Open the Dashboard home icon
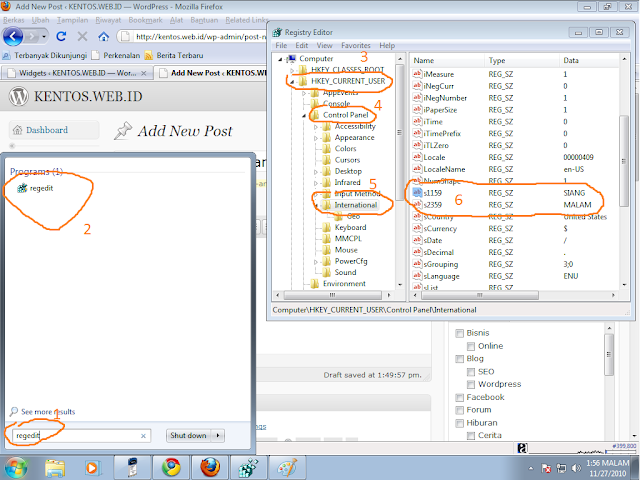640x480 pixels. point(17,130)
